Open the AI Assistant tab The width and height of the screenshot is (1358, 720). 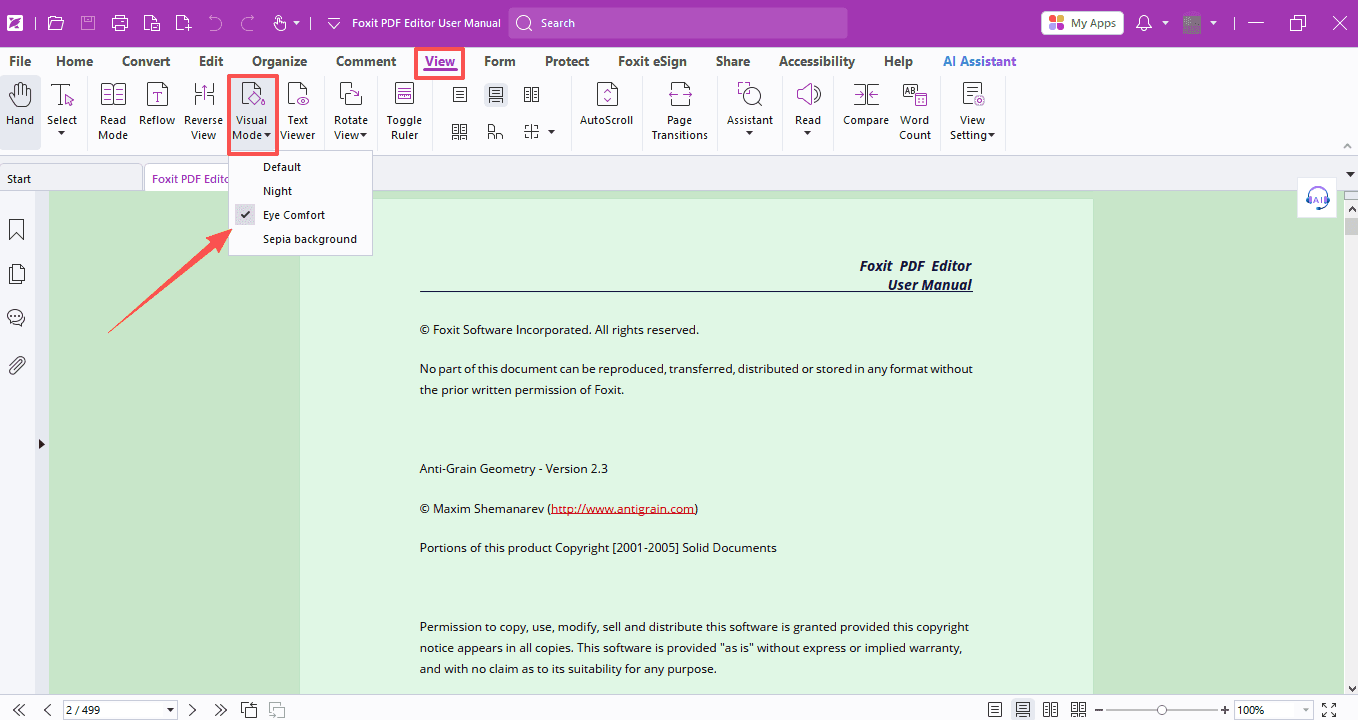pyautogui.click(x=979, y=61)
